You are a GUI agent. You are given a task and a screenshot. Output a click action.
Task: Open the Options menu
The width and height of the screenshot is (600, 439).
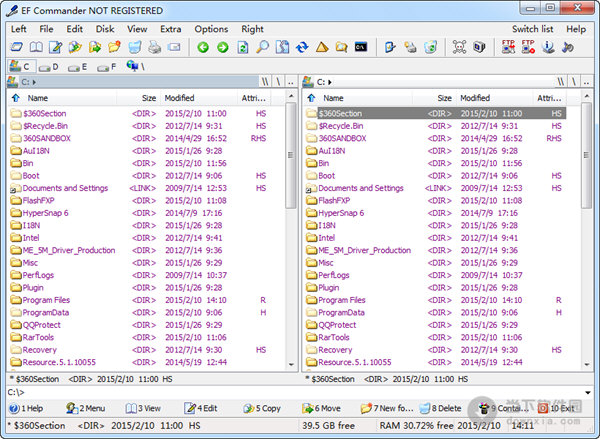pyautogui.click(x=211, y=29)
